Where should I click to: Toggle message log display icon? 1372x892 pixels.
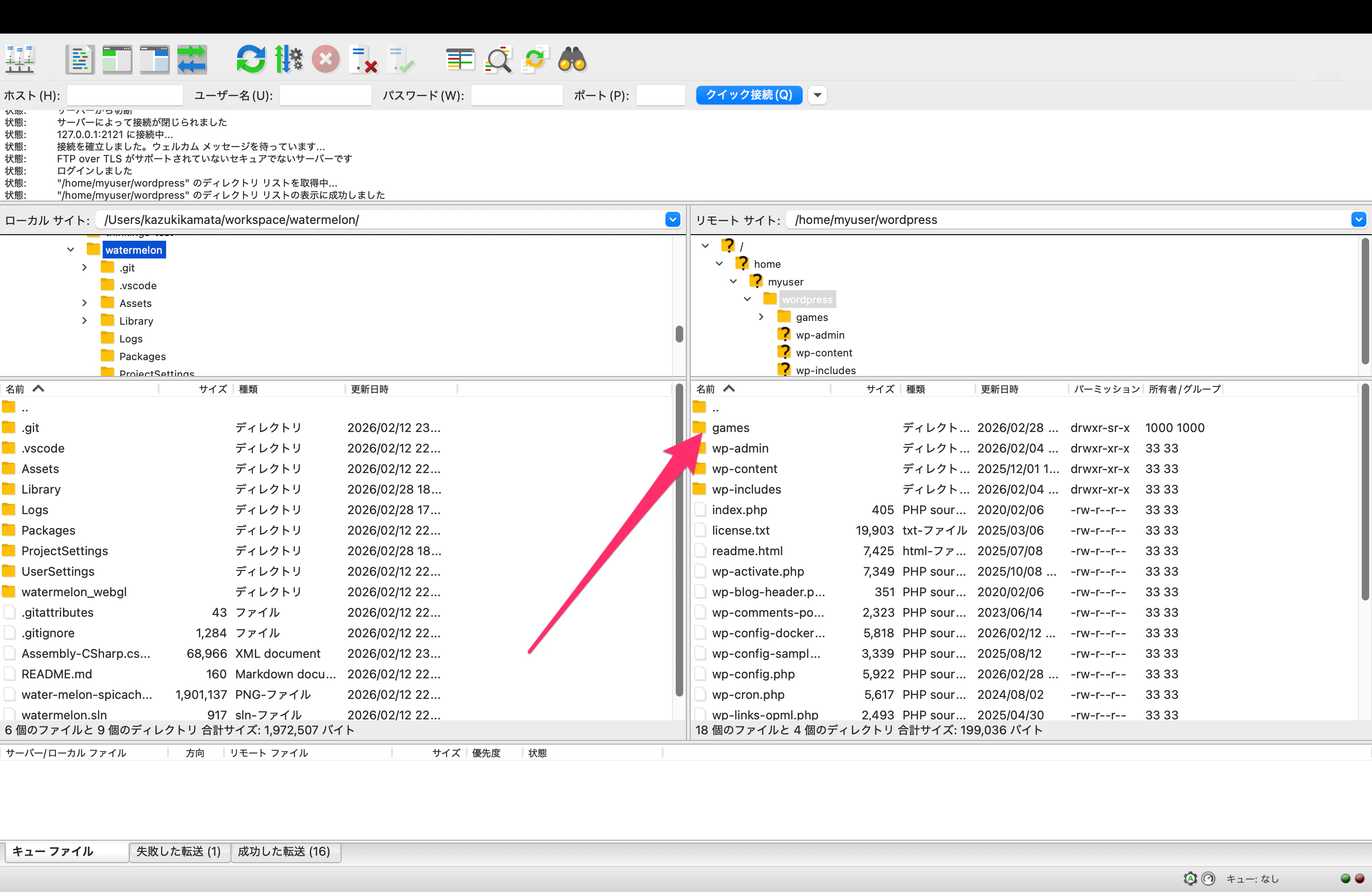pos(79,59)
